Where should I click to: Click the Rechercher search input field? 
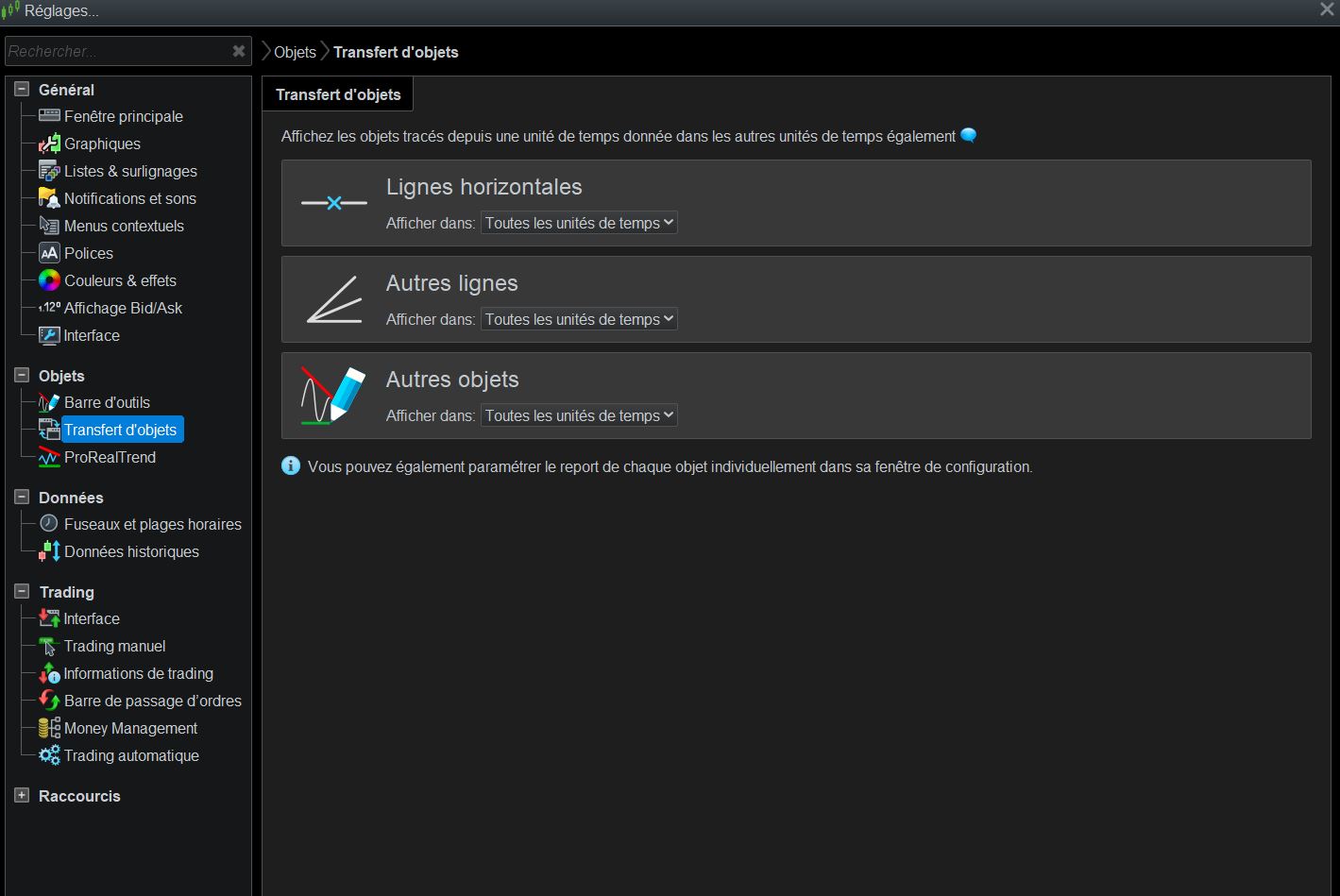click(113, 51)
